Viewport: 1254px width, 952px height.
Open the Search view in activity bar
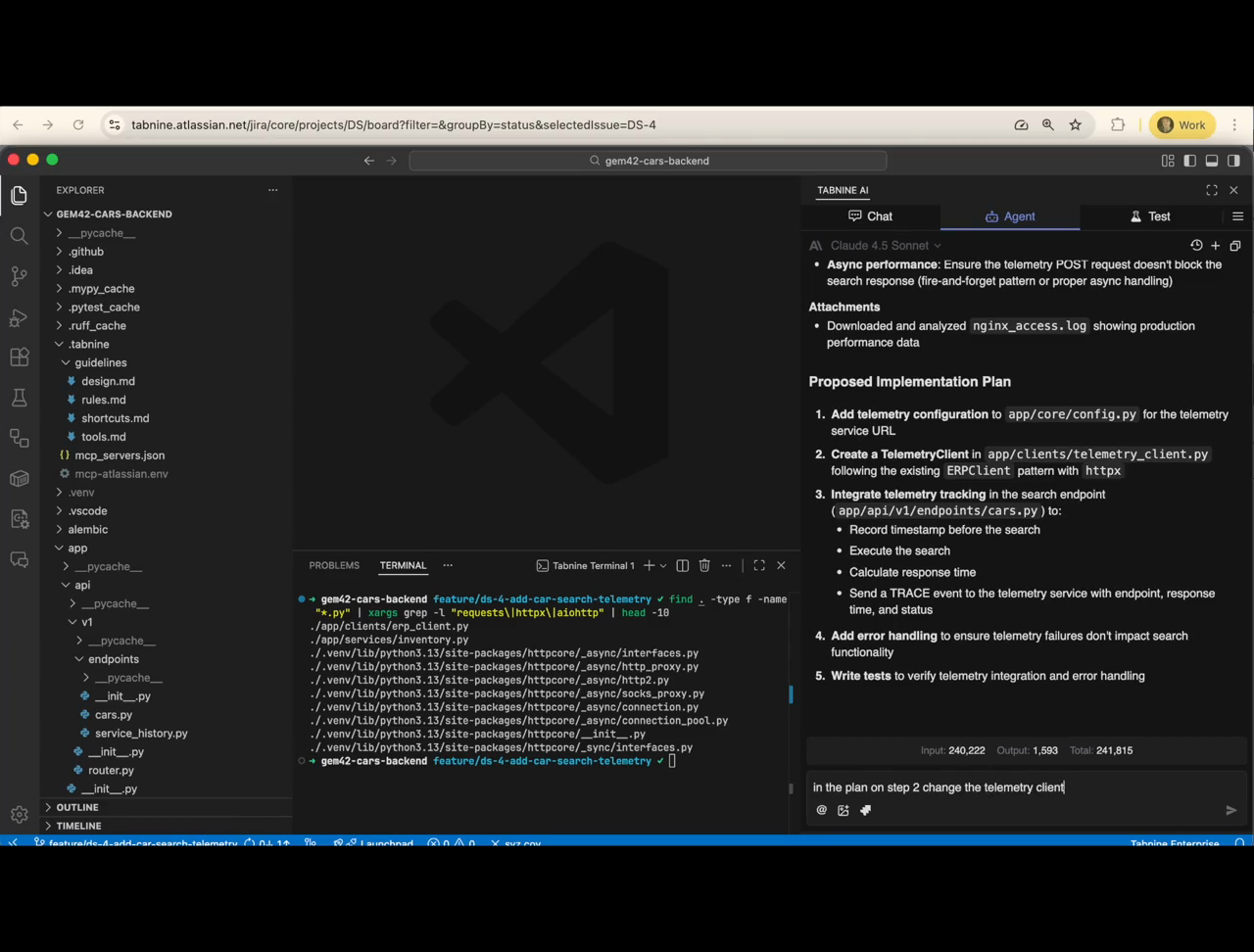[19, 235]
